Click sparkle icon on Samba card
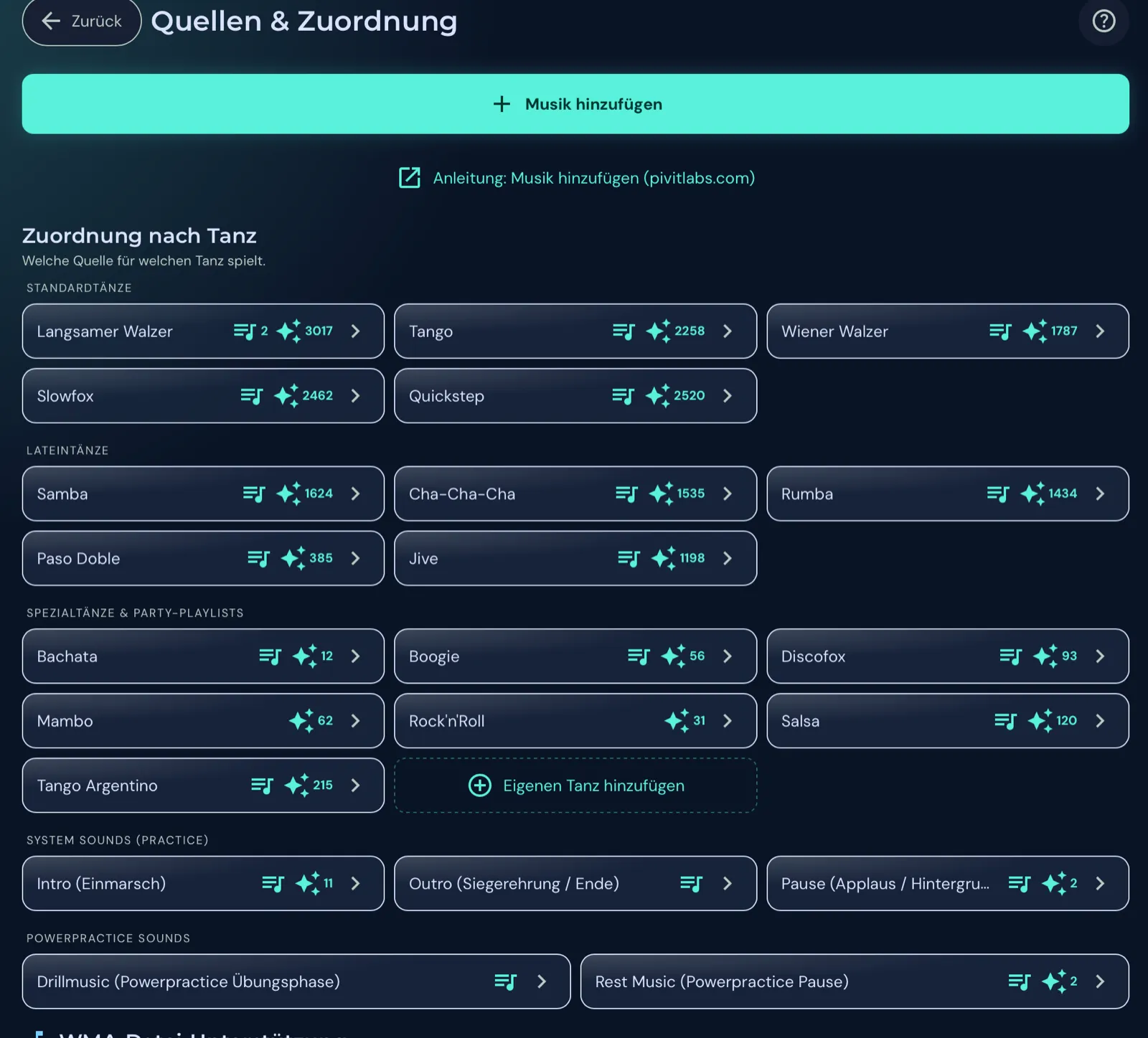Viewport: 1148px width, 1038px height. click(x=288, y=494)
